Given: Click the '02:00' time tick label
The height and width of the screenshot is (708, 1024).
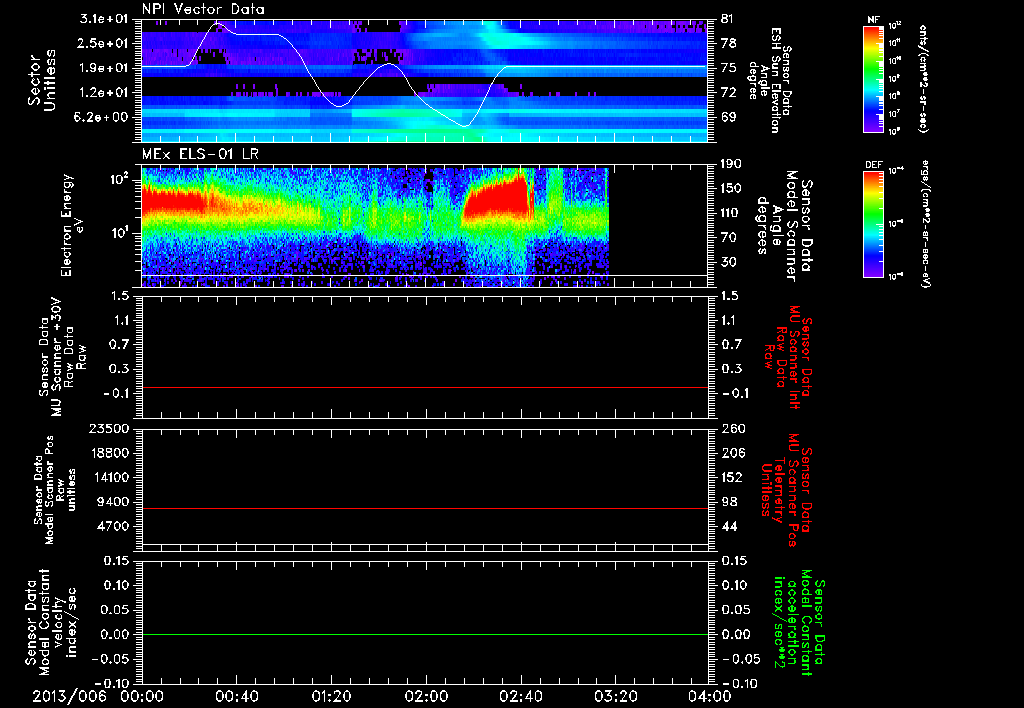Looking at the screenshot, I should (426, 696).
